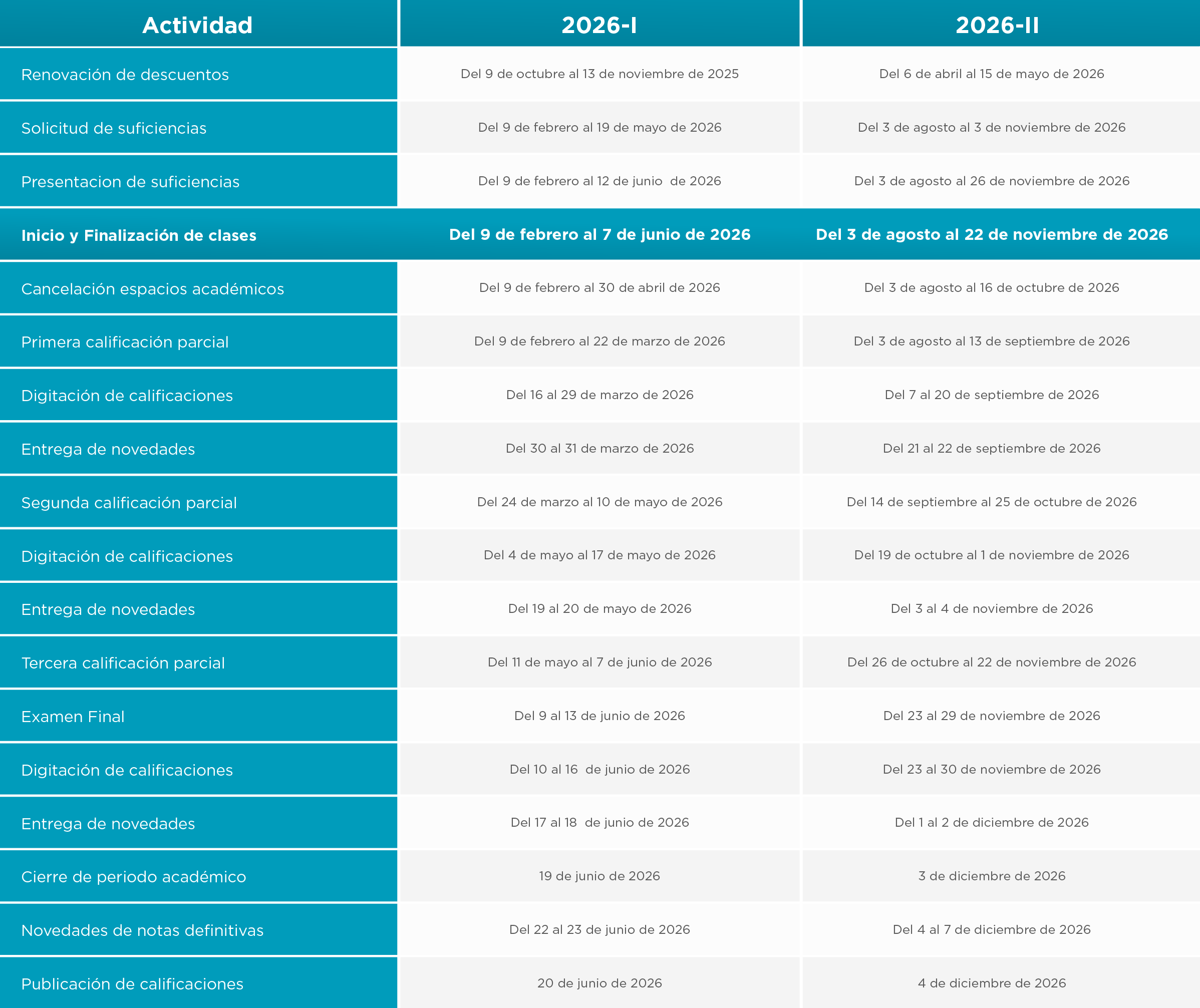This screenshot has height=1008, width=1200.
Task: Select Publicación de calificaciones row label
Action: [132, 984]
